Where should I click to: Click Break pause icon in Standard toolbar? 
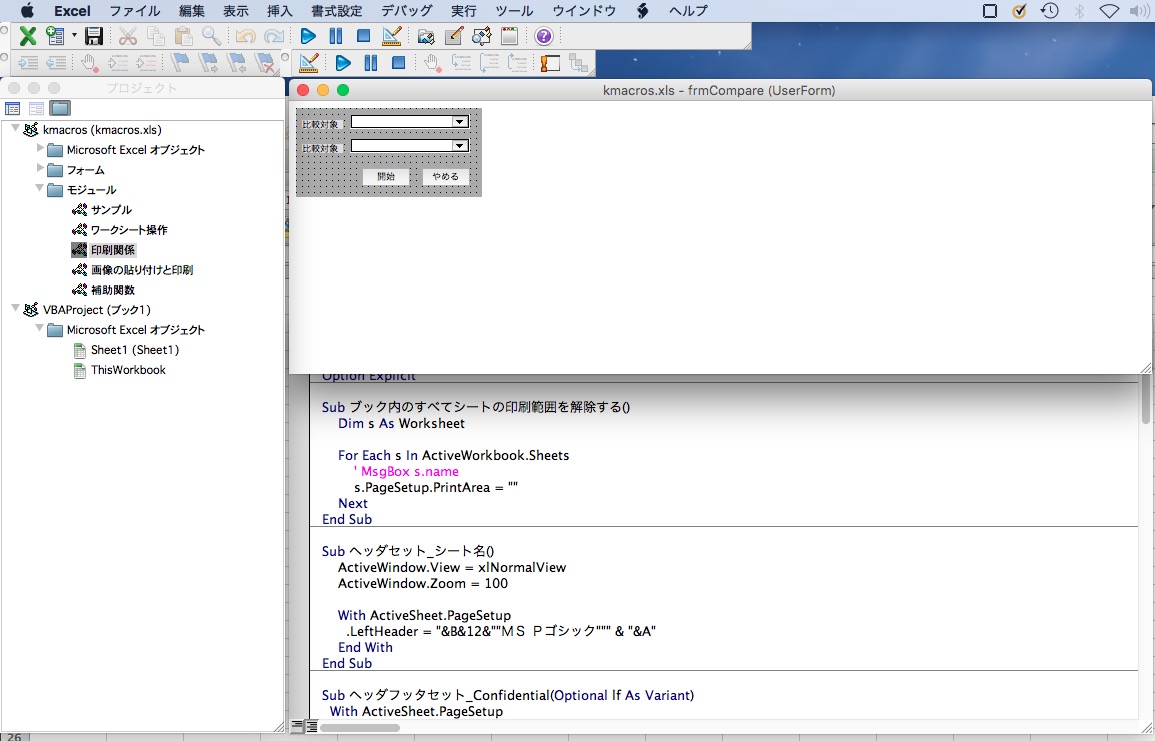click(336, 36)
